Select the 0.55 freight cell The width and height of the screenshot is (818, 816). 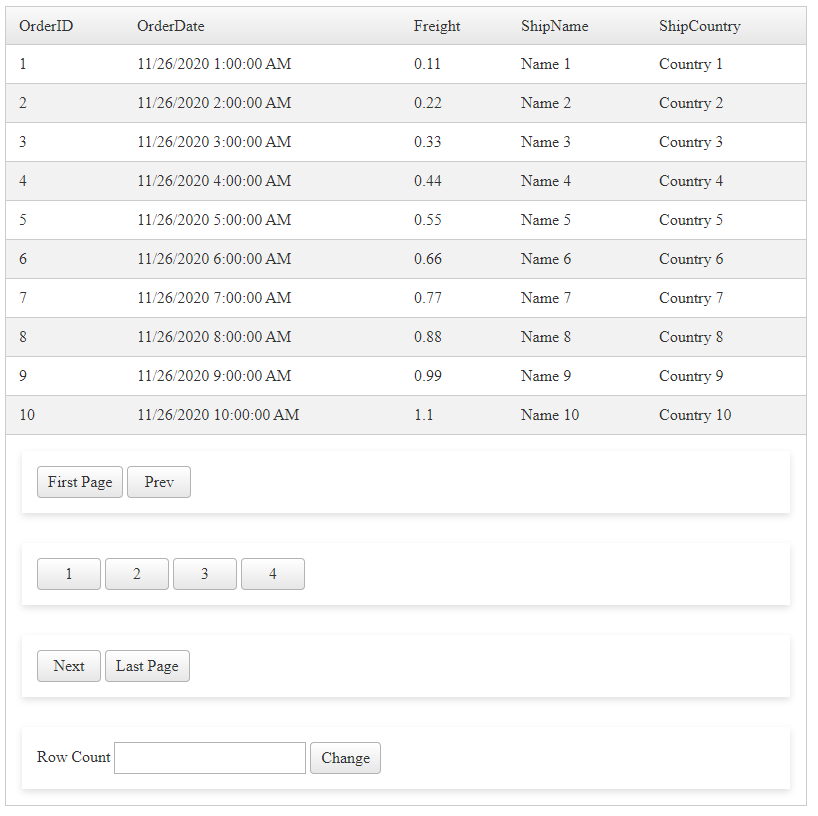(428, 220)
